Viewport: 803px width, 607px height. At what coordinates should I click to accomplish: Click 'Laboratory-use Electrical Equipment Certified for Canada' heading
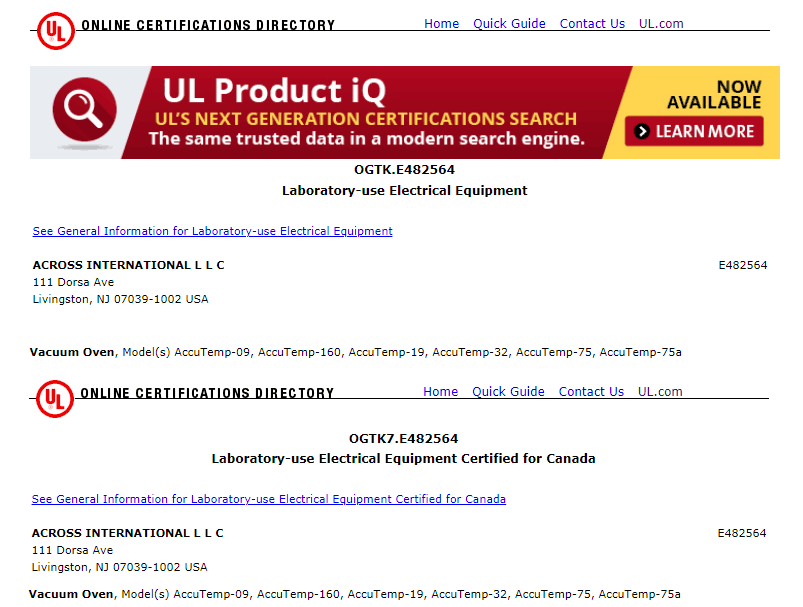coord(404,458)
